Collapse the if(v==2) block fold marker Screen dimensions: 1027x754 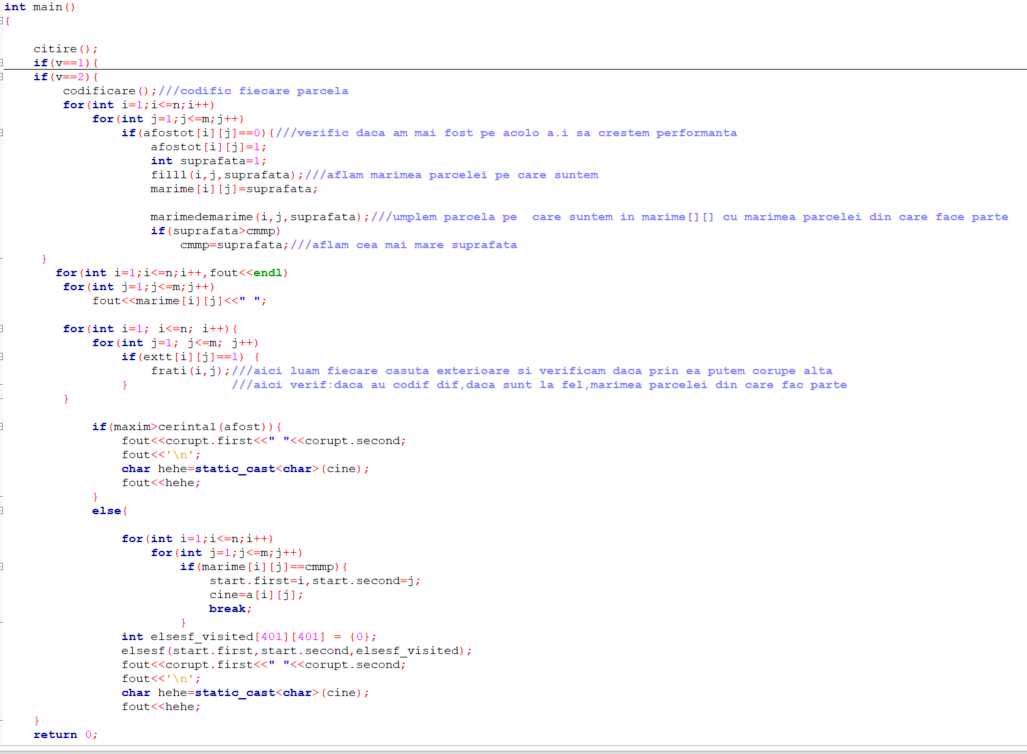tap(2, 77)
